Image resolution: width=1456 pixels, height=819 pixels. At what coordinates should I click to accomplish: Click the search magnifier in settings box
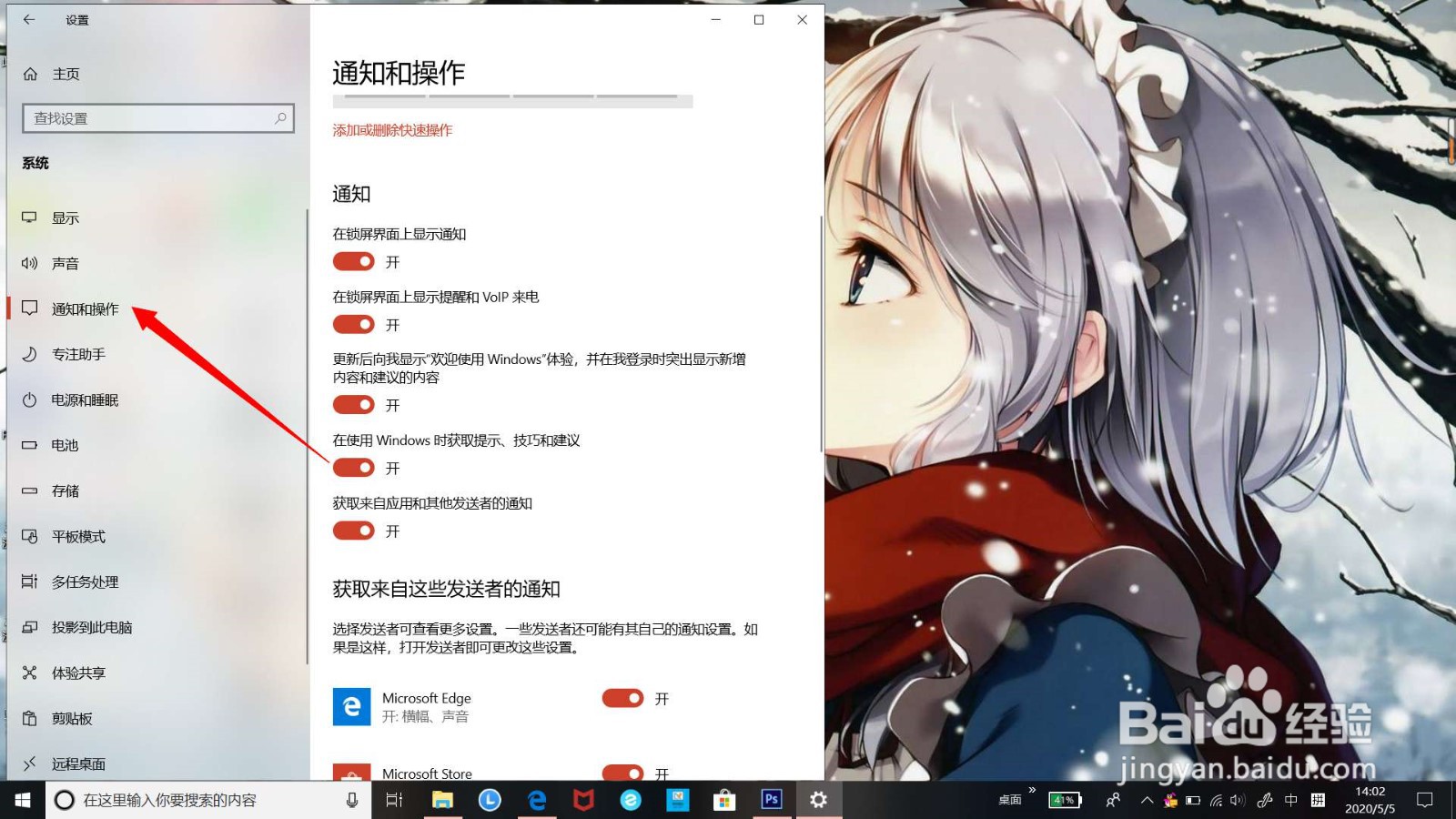[x=280, y=118]
